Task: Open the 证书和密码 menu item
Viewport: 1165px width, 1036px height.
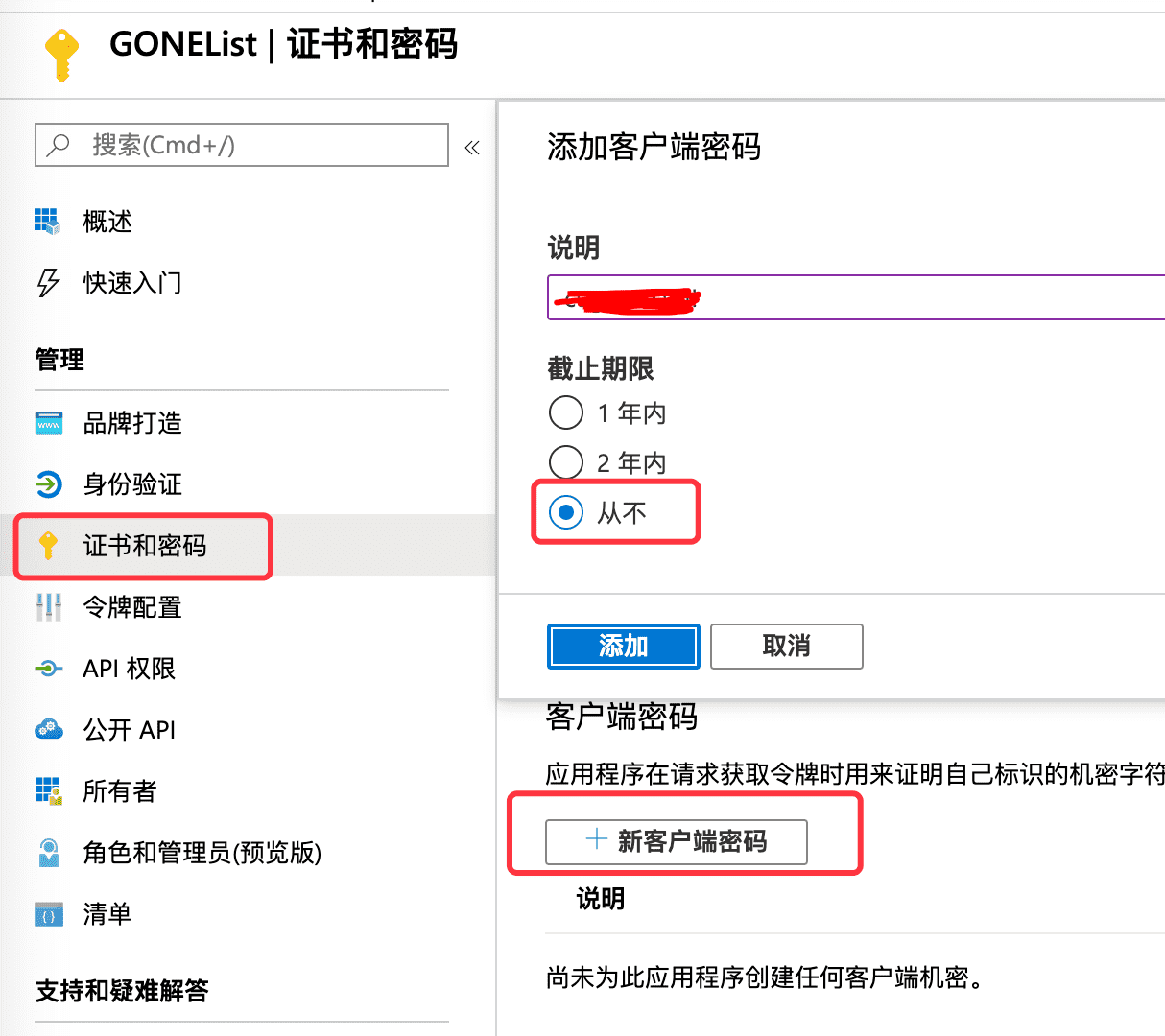Action: [144, 546]
